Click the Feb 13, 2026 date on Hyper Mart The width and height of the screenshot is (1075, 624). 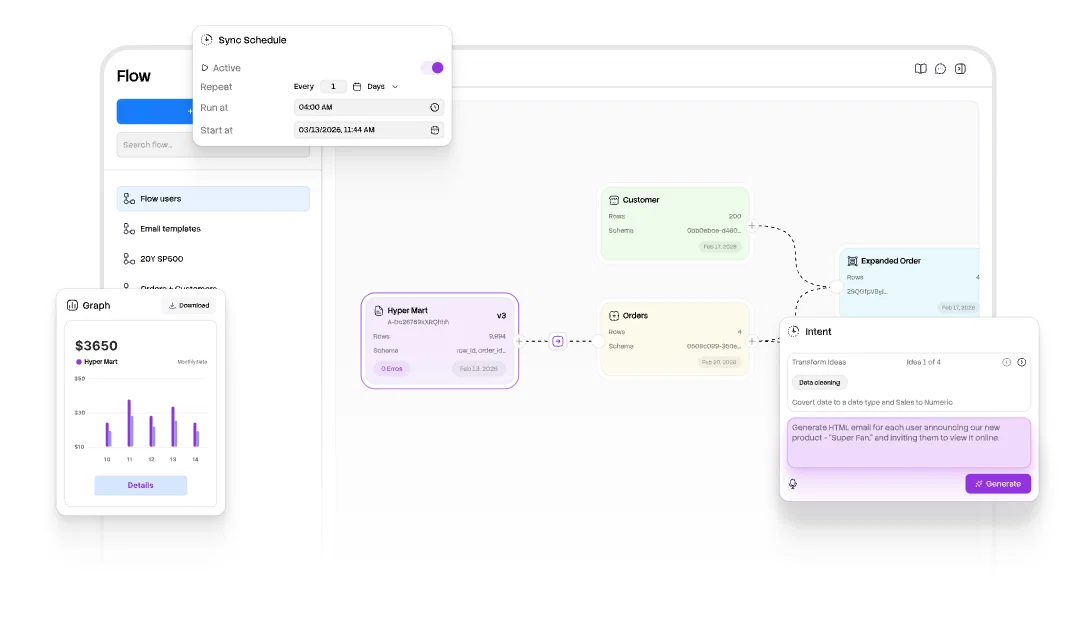pyautogui.click(x=479, y=369)
